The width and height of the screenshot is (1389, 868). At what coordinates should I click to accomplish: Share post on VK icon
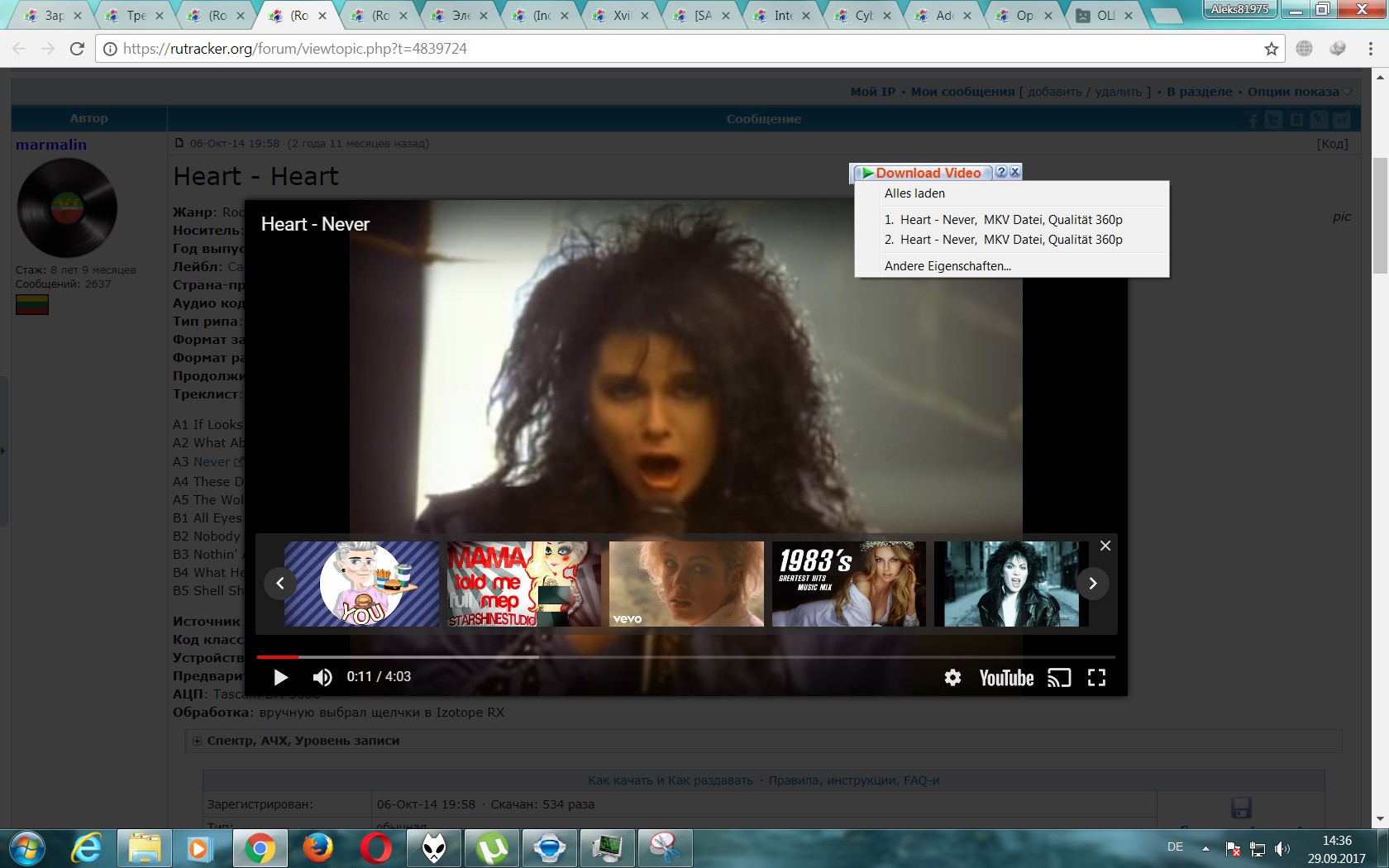click(1296, 120)
